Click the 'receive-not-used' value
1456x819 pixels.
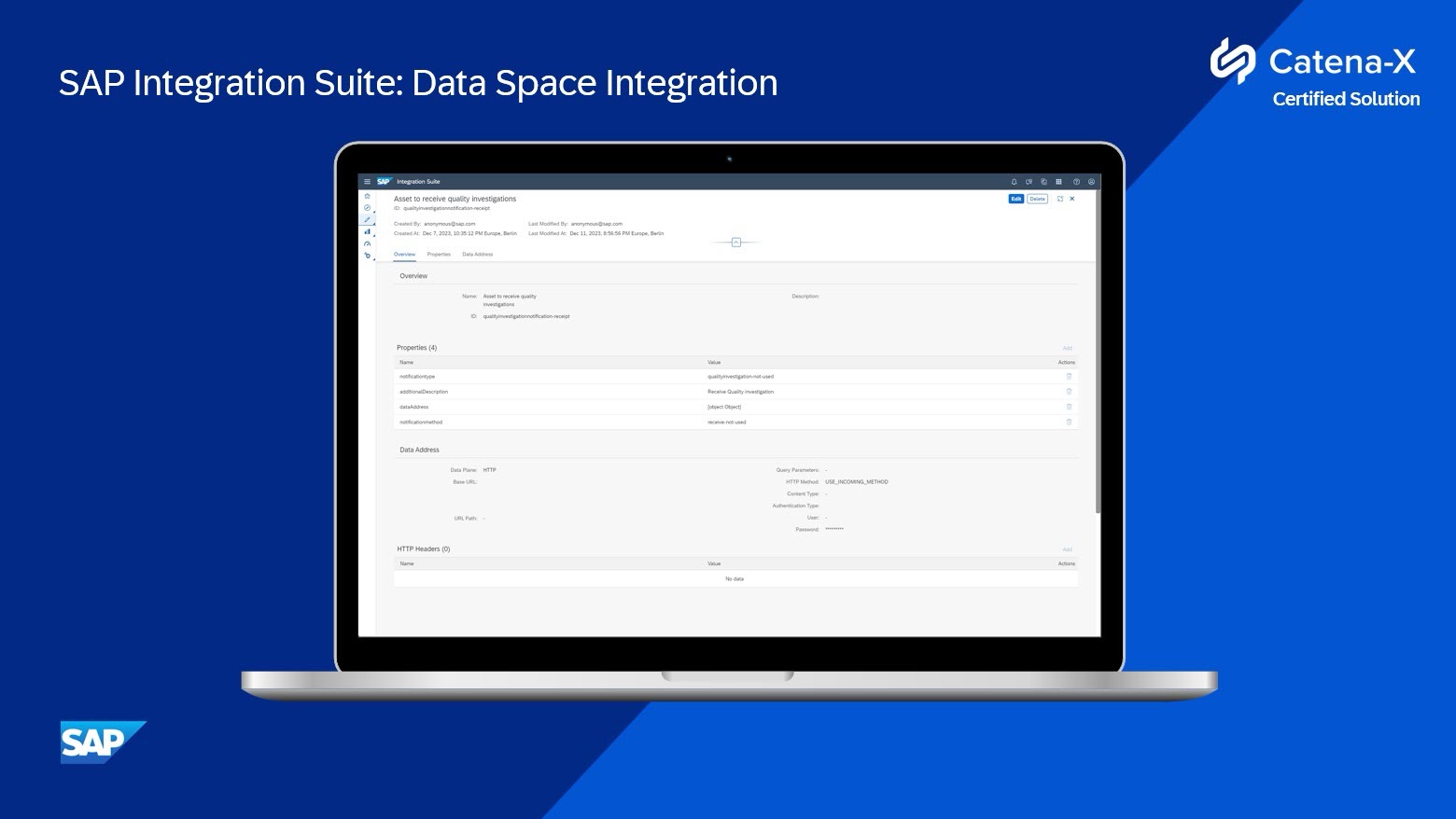(727, 422)
